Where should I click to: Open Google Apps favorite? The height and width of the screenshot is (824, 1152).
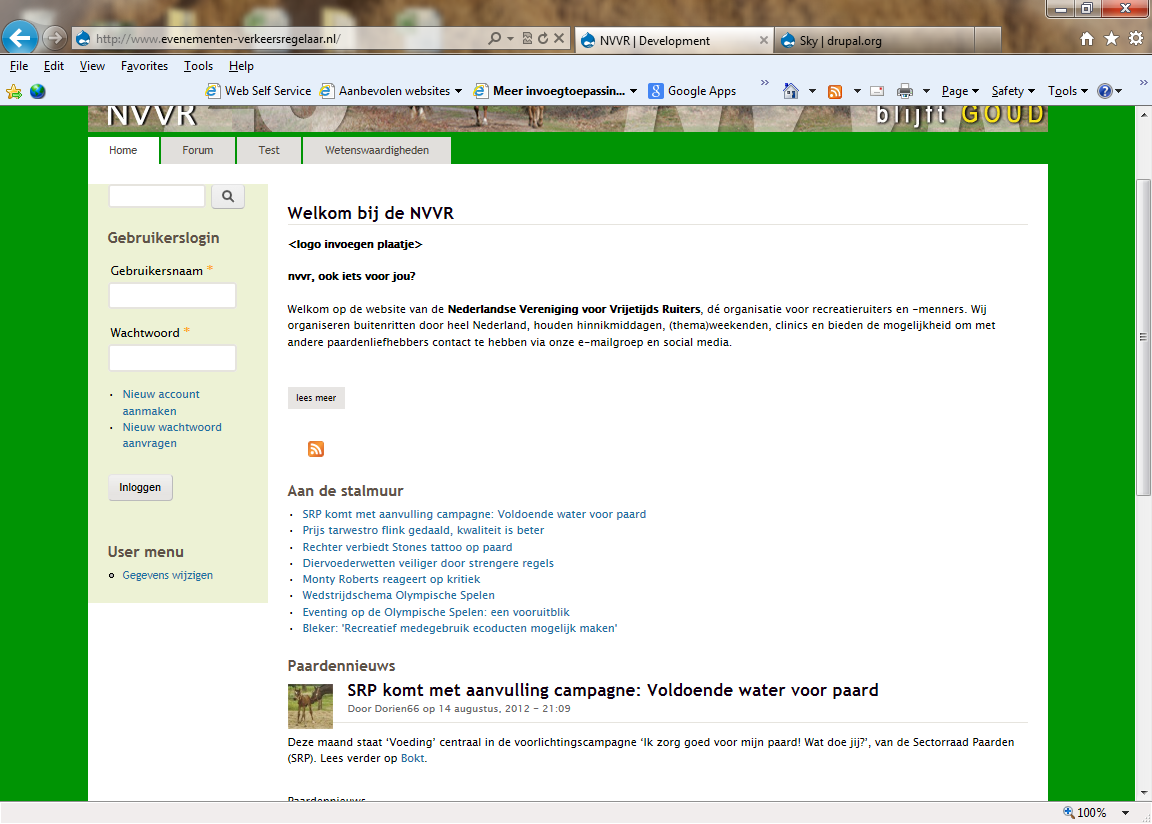(692, 91)
